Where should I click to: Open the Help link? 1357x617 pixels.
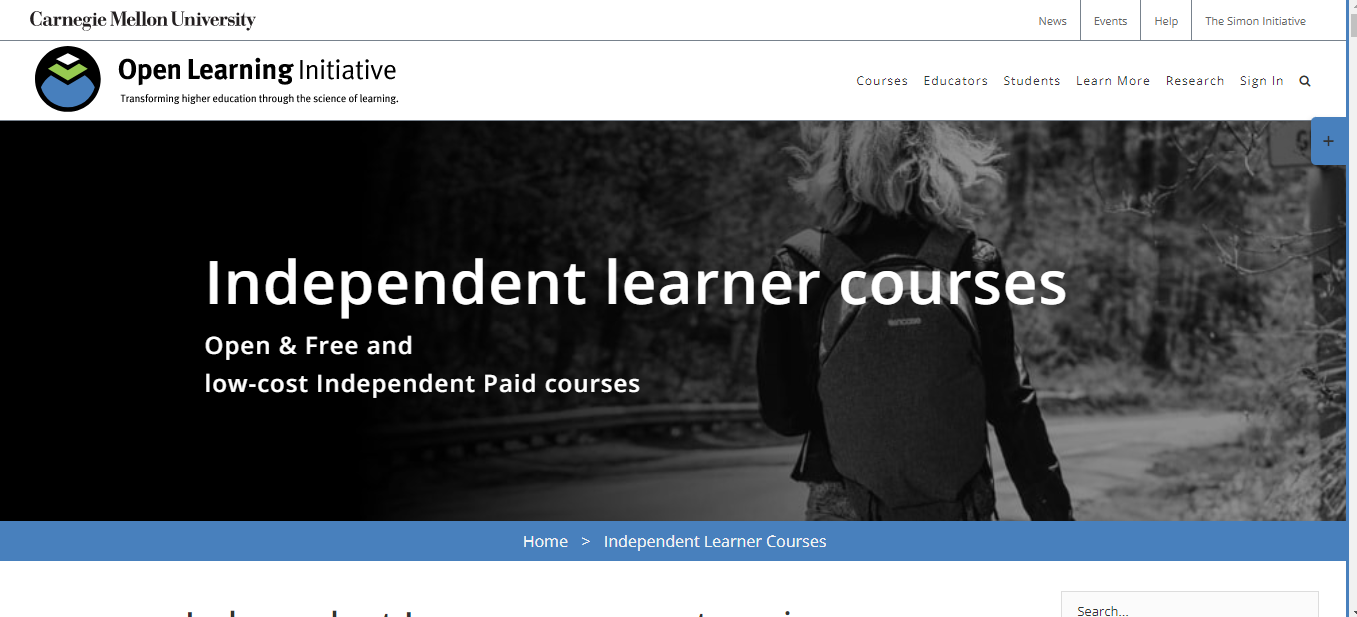click(1166, 21)
